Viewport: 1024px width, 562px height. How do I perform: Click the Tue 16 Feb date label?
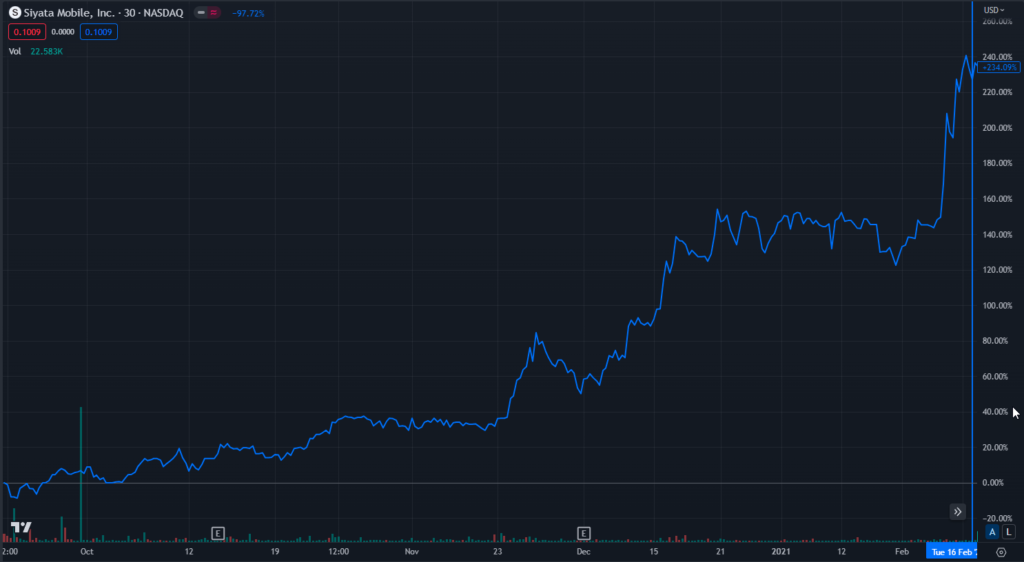tap(952, 552)
